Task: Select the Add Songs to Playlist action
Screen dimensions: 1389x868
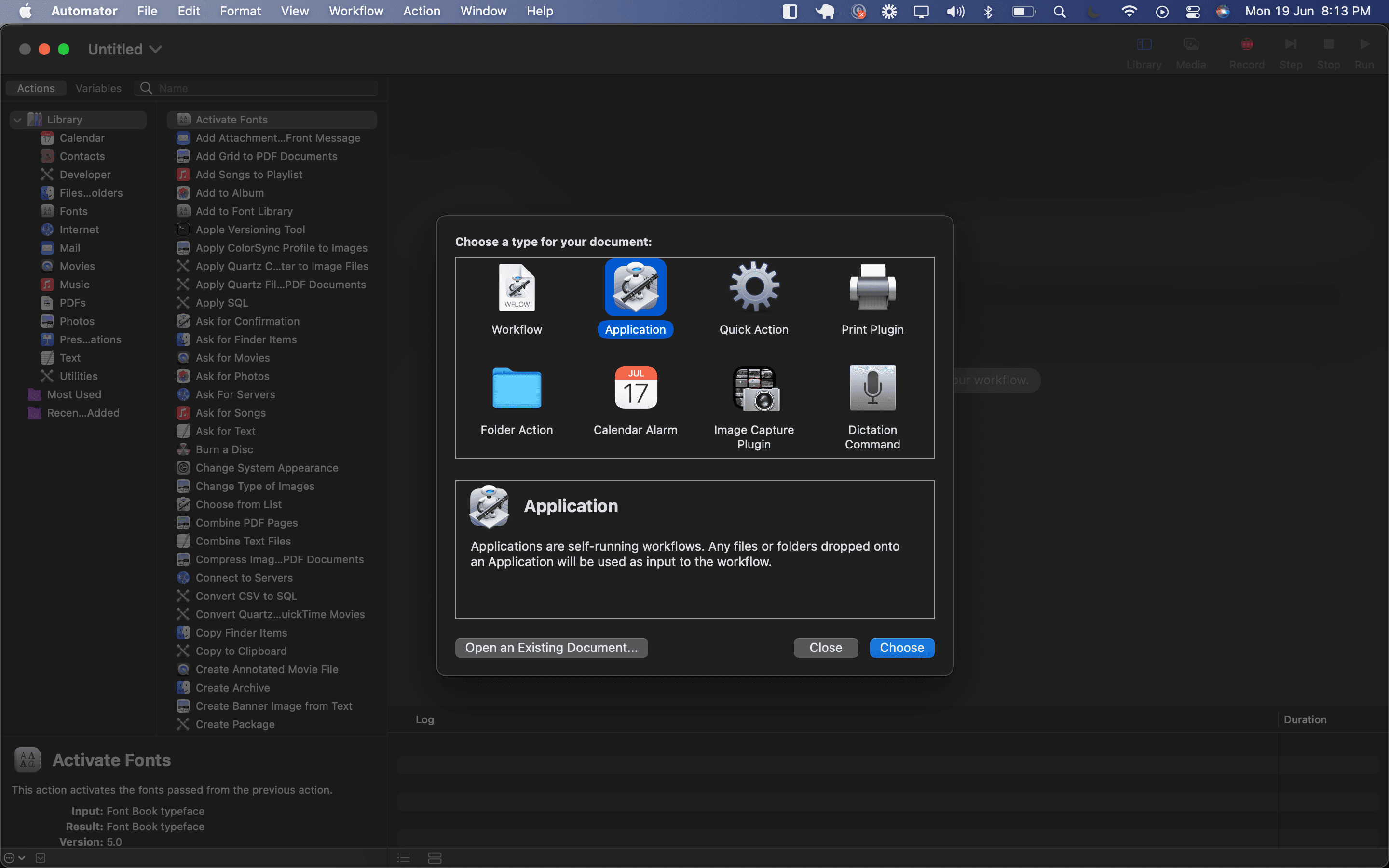Action: [272, 175]
